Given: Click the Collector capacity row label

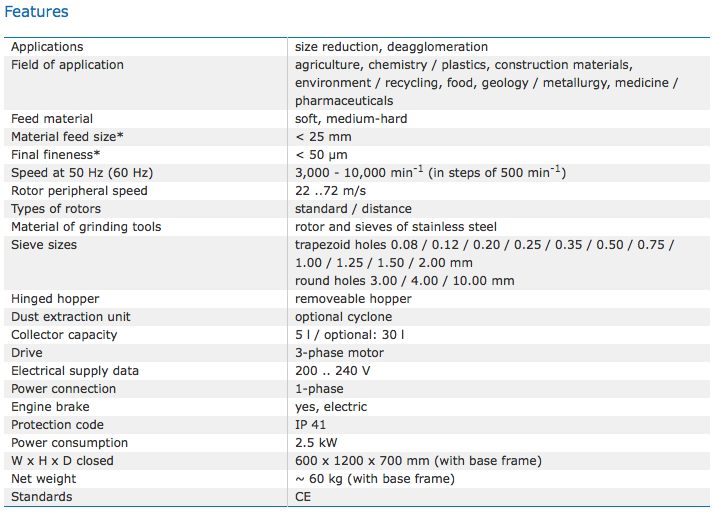Looking at the screenshot, I should click(64, 335).
